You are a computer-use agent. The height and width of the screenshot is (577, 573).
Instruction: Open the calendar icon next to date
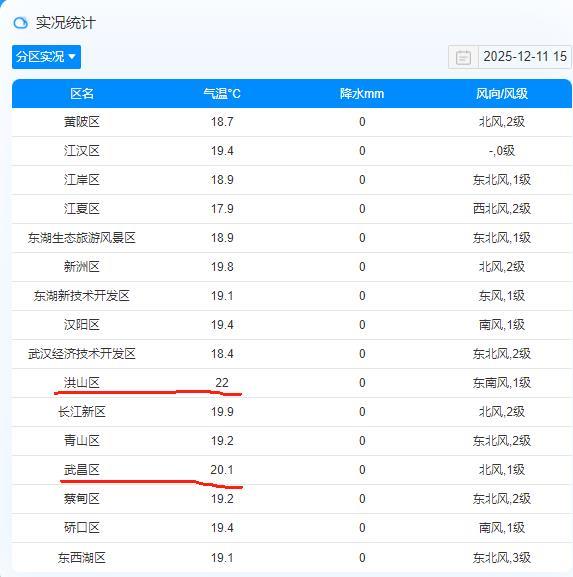(463, 57)
